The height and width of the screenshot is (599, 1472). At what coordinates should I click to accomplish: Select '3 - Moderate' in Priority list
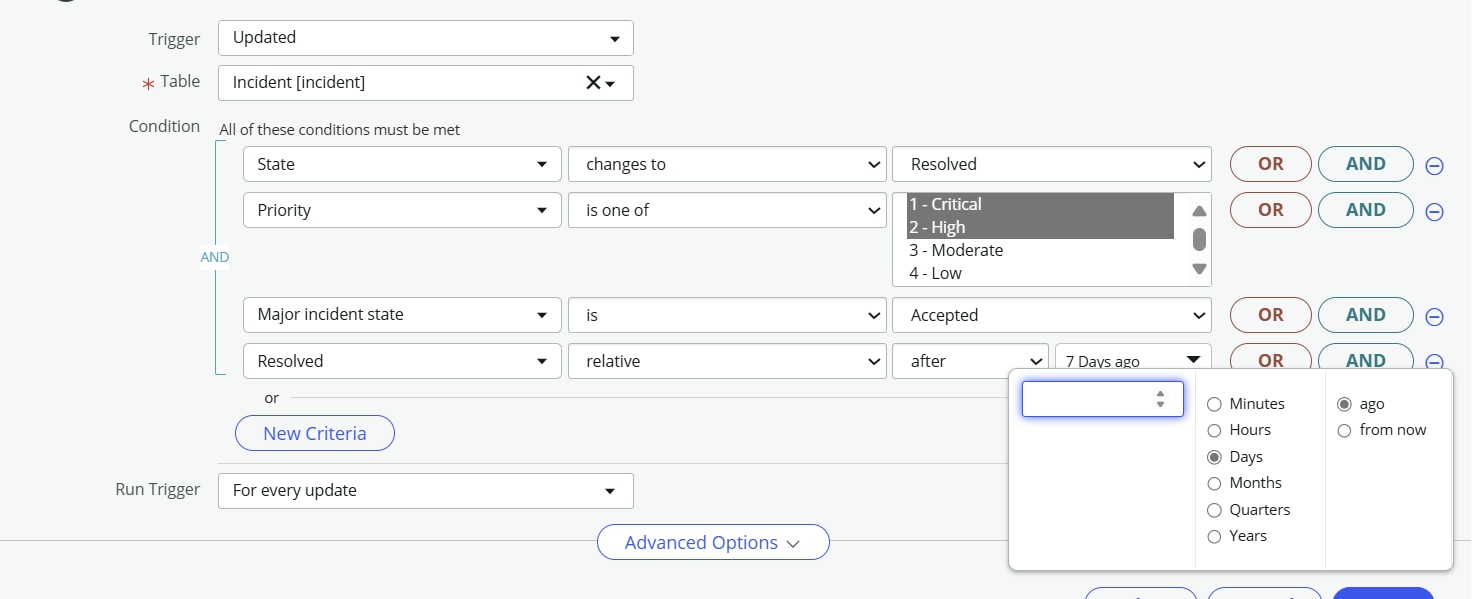click(956, 250)
